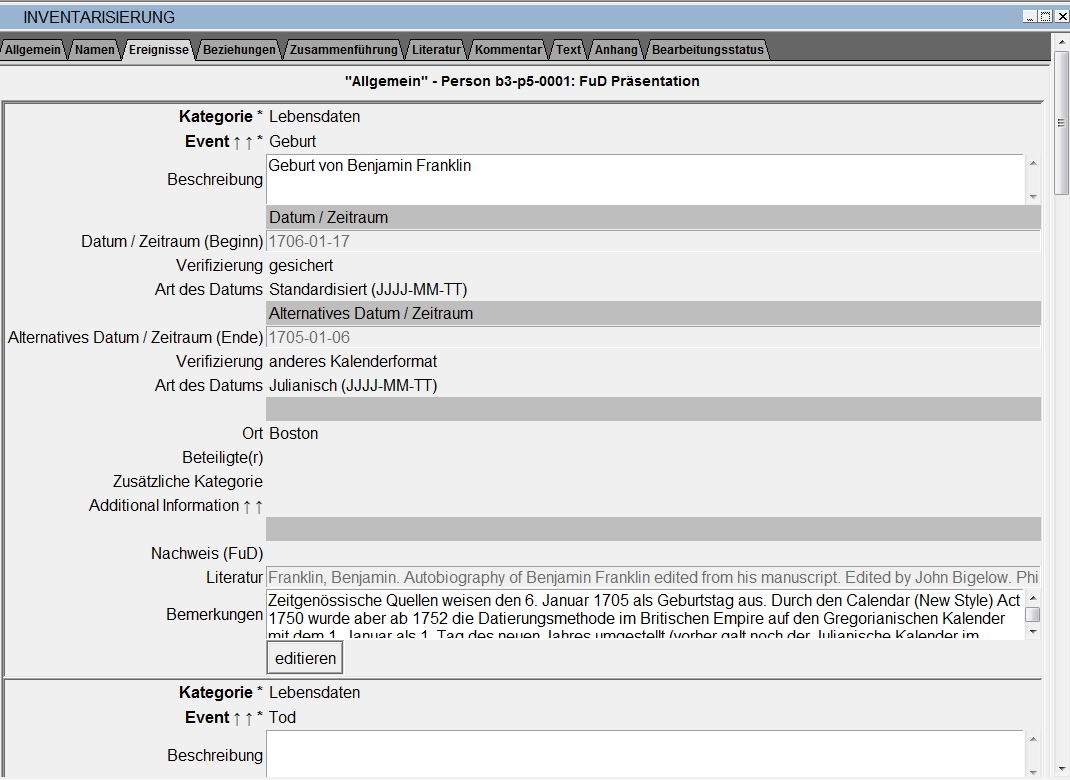The image size is (1070, 780).
Task: Switch to the Namen tab
Action: 95,50
